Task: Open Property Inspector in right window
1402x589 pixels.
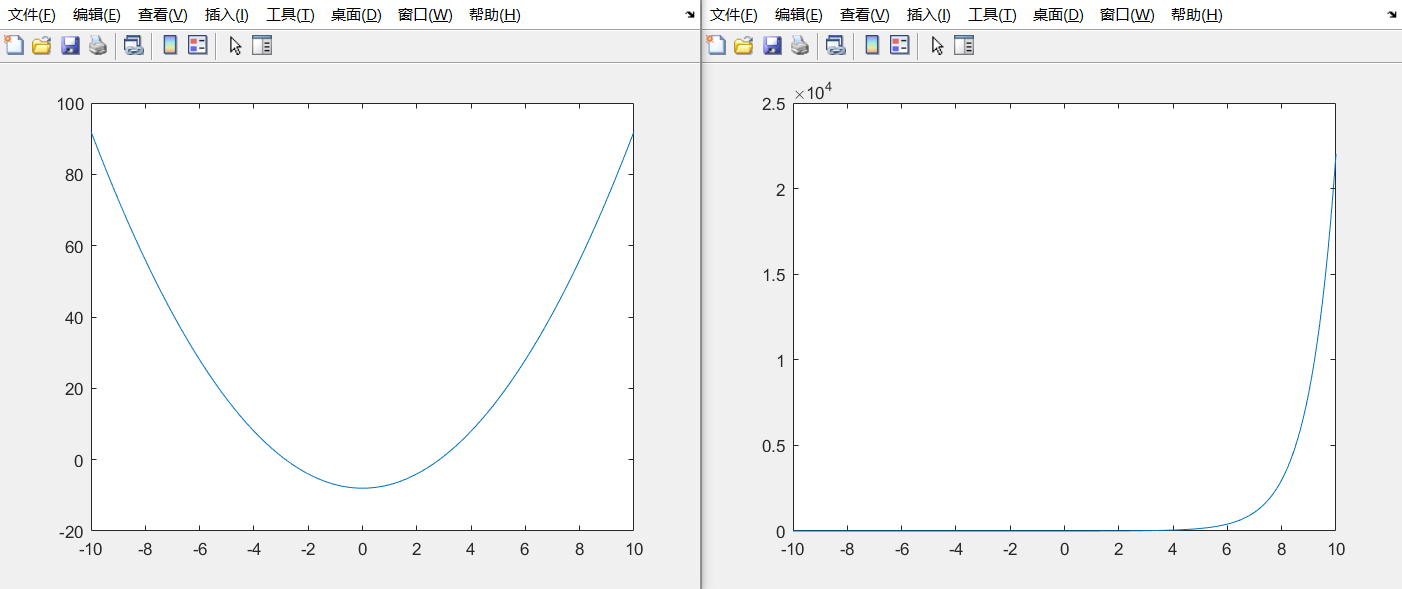Action: tap(964, 45)
